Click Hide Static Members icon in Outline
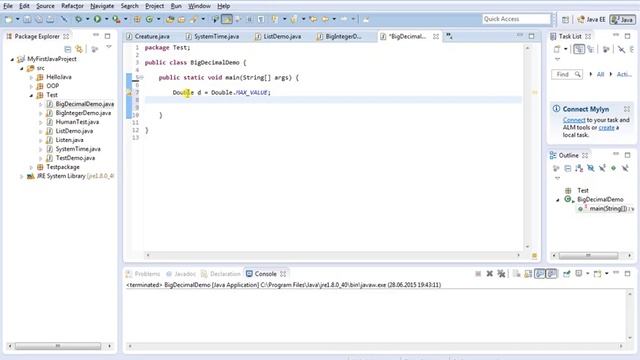This screenshot has width=640, height=360. click(x=602, y=168)
